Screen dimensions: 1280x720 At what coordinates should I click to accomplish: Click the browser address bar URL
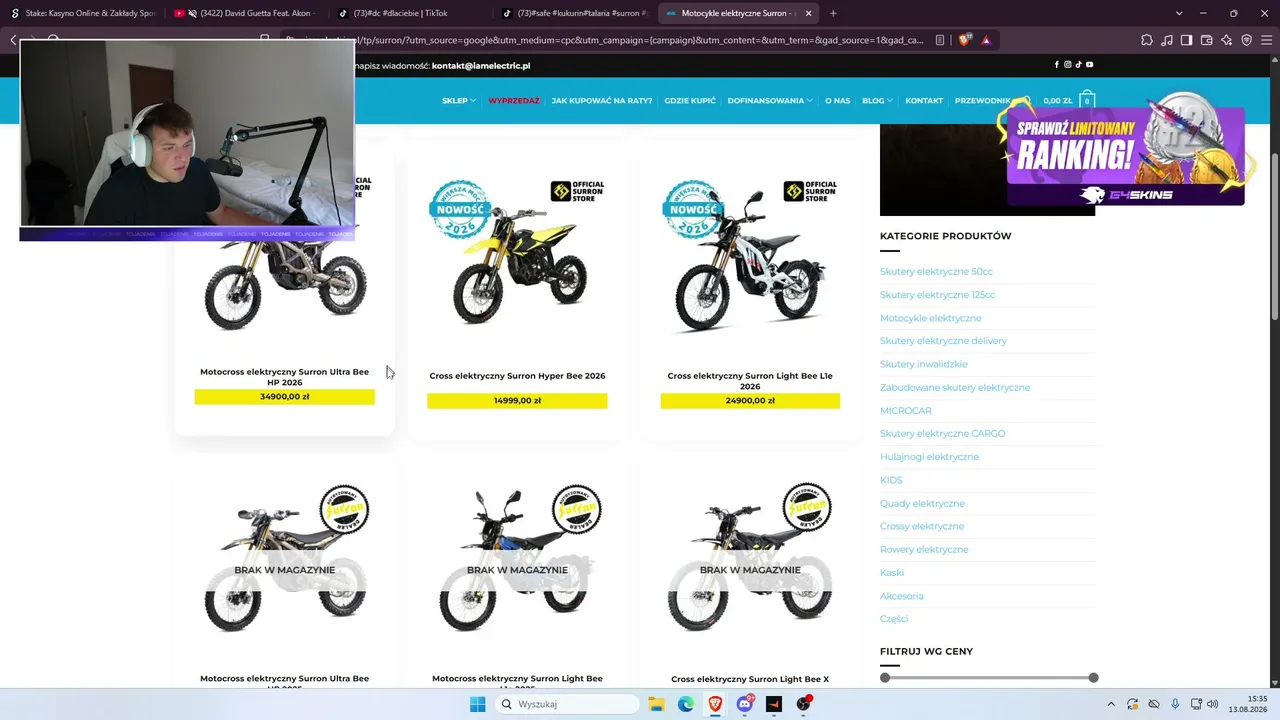pyautogui.click(x=640, y=40)
